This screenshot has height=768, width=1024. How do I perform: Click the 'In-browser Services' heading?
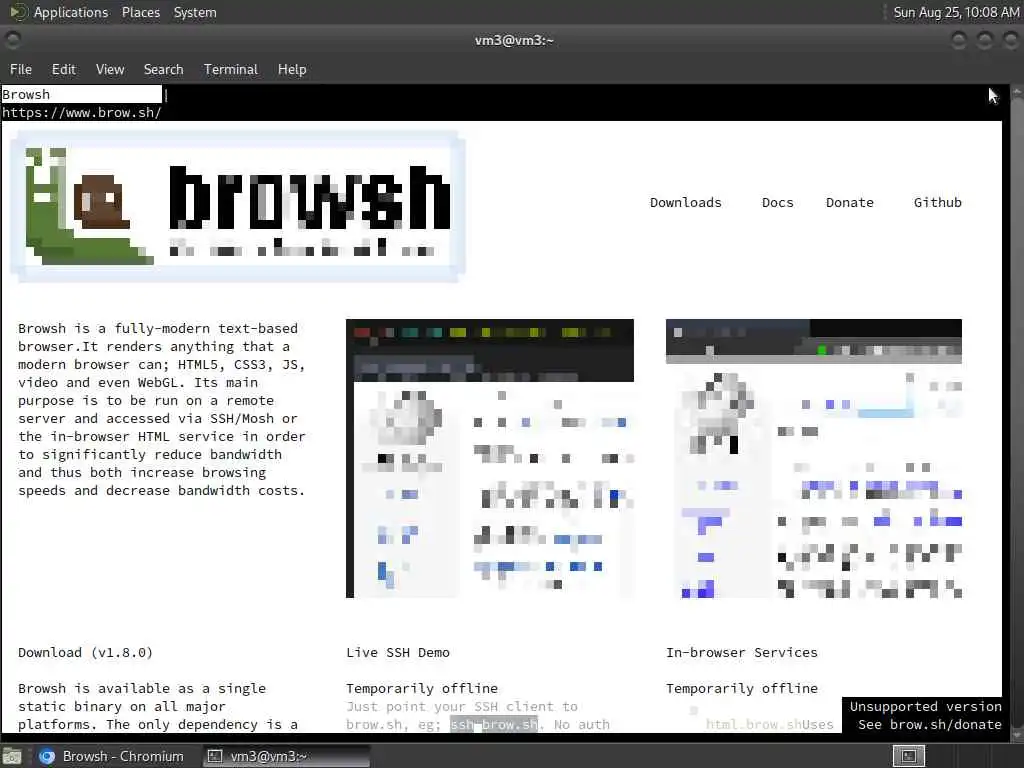[x=741, y=652]
